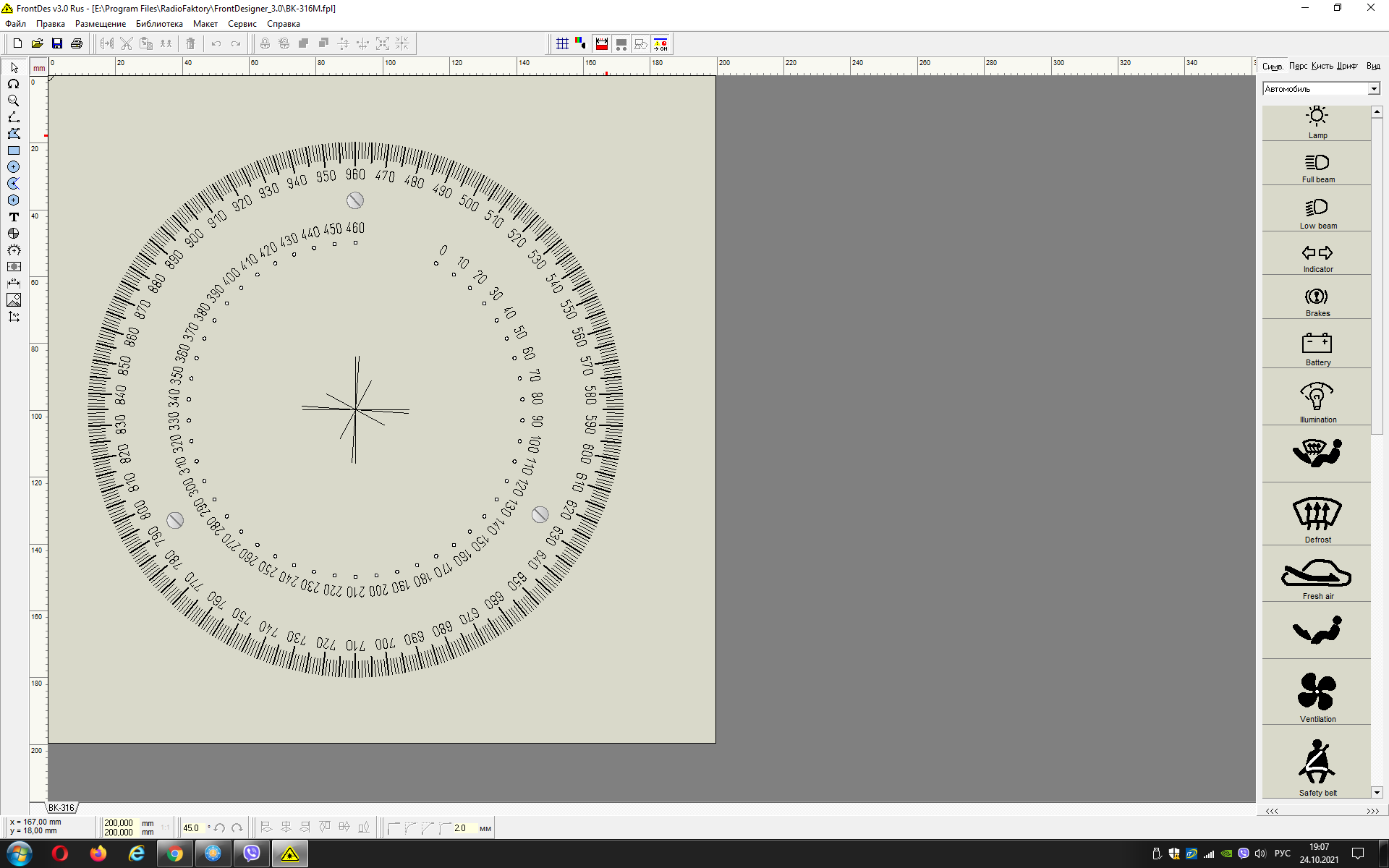Image resolution: width=1389 pixels, height=868 pixels.
Task: Click the Print icon in toolbar
Action: click(77, 43)
